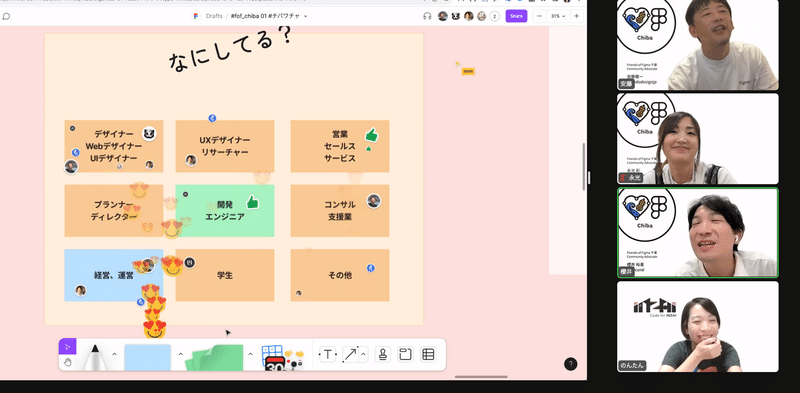Screen dimensions: 800x393
Task: Select the Section tool
Action: (x=405, y=354)
